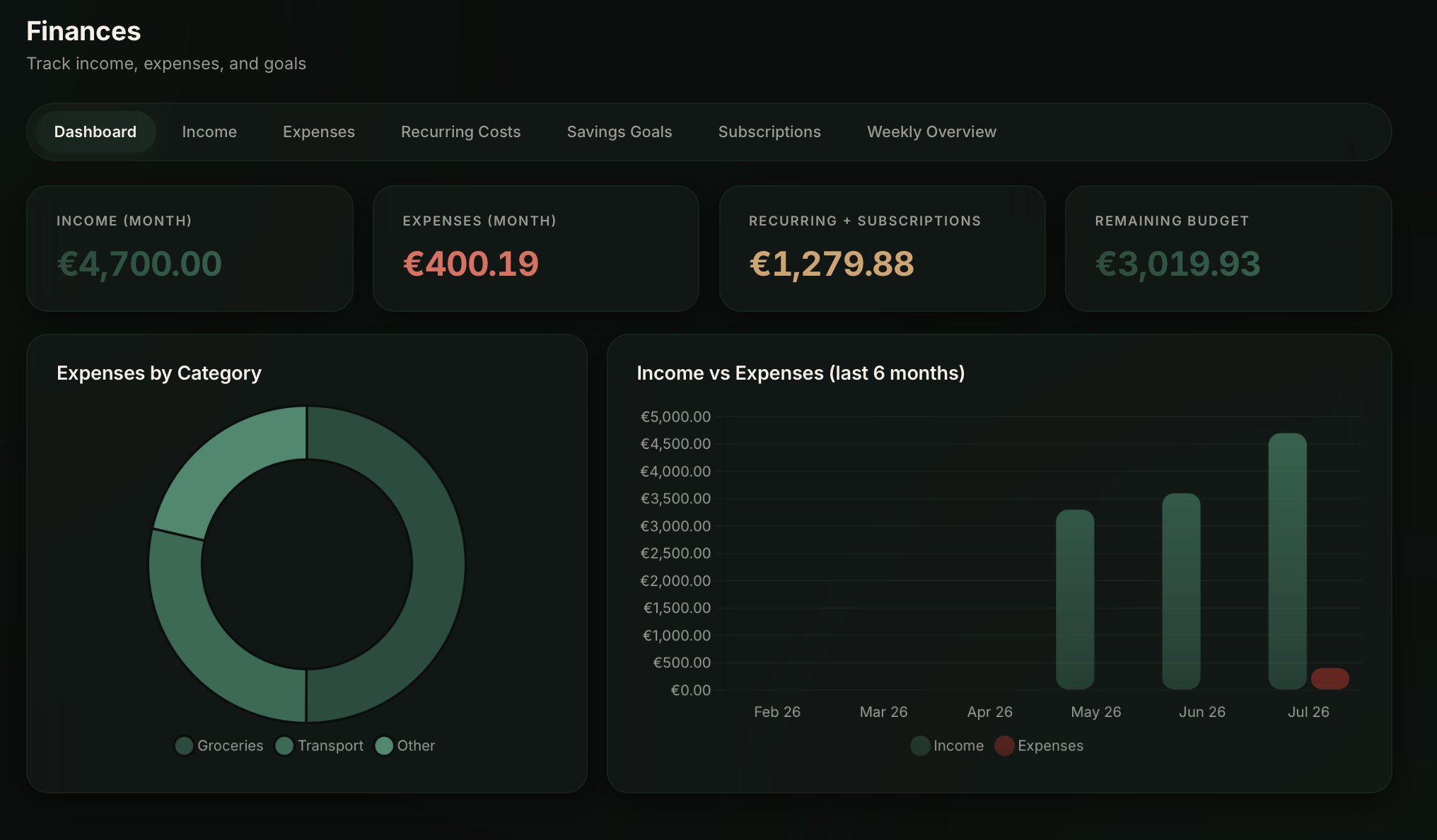Open the Recurring + Subscriptions card
The height and width of the screenshot is (840, 1437).
[882, 248]
